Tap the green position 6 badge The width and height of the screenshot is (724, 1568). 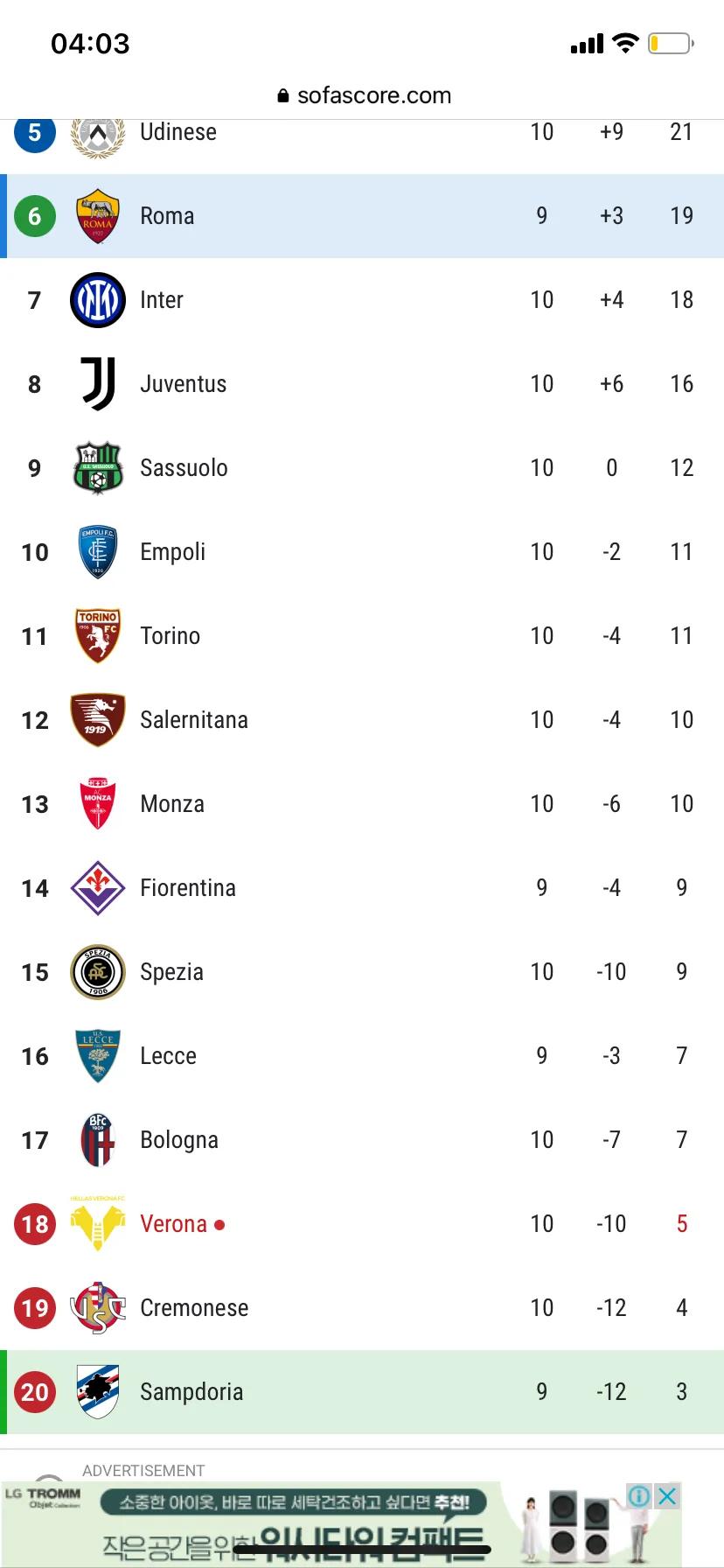[x=35, y=216]
